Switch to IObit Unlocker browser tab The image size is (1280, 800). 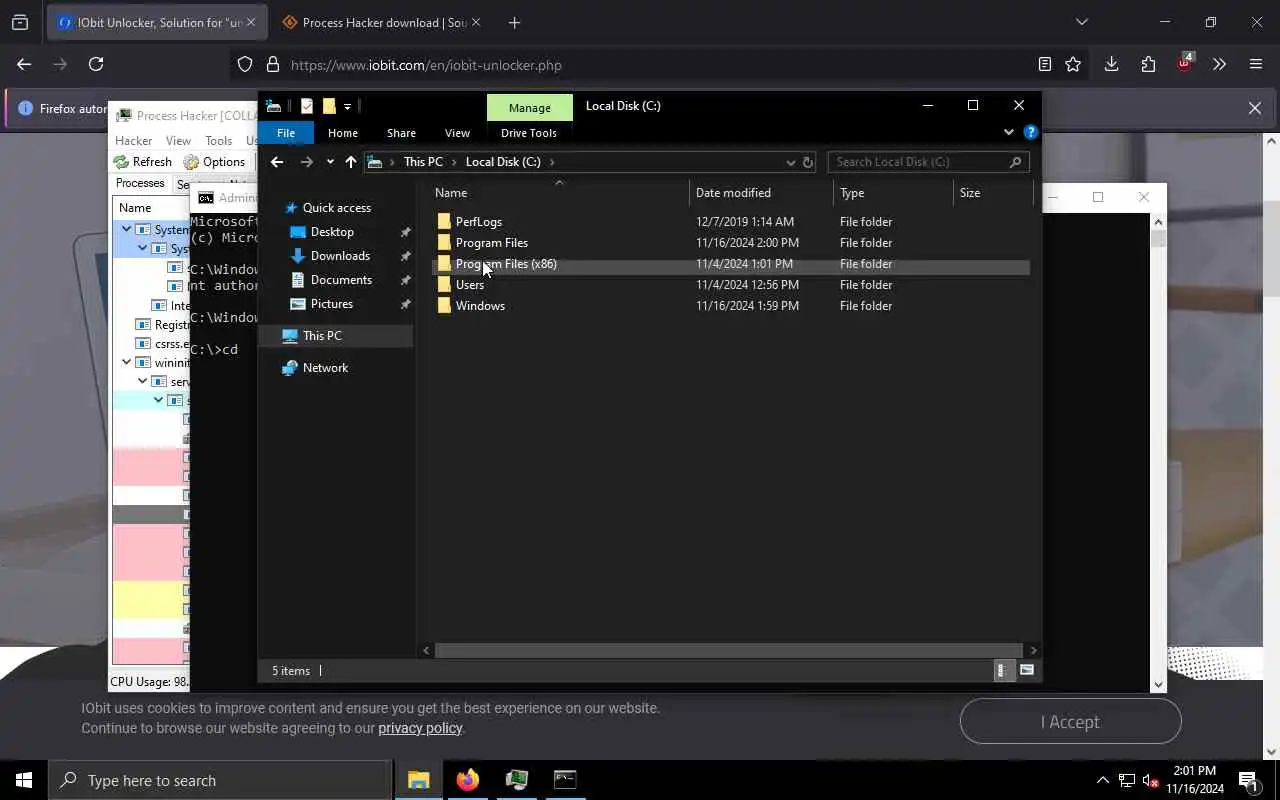(x=156, y=23)
